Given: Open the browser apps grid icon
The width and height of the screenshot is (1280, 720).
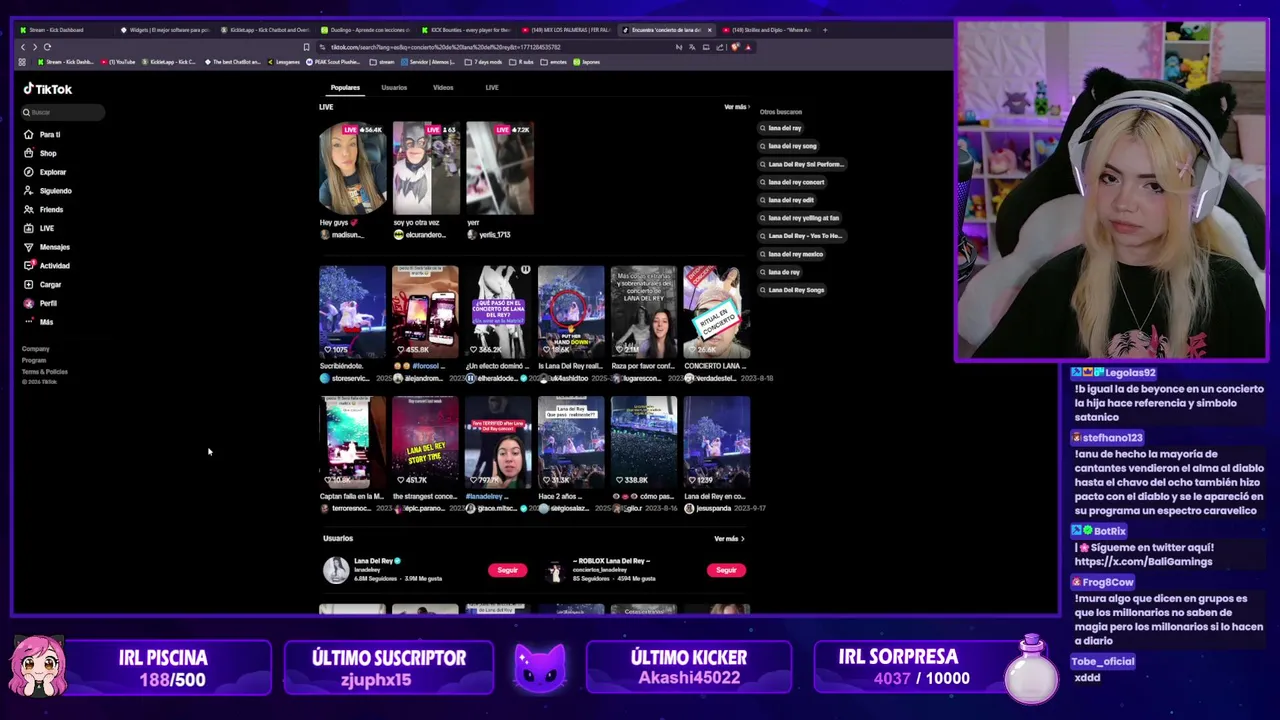Looking at the screenshot, I should (22, 62).
